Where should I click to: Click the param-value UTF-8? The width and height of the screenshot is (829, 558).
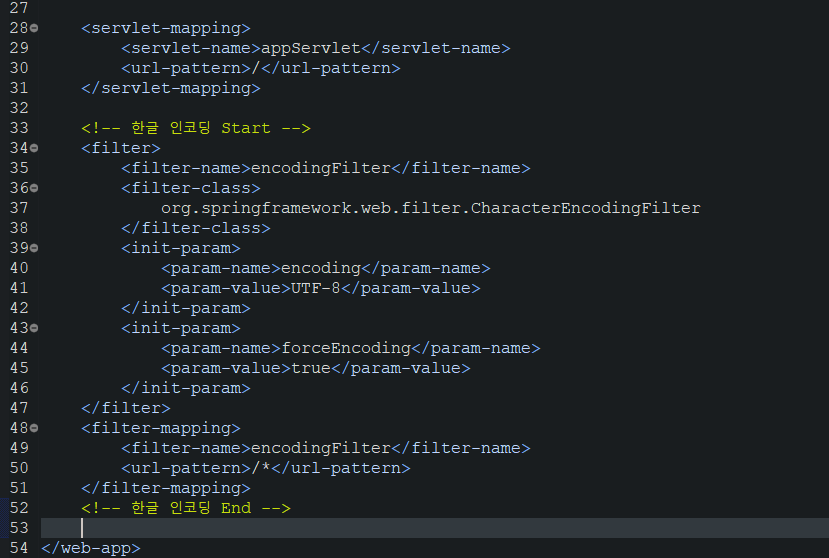click(x=316, y=288)
